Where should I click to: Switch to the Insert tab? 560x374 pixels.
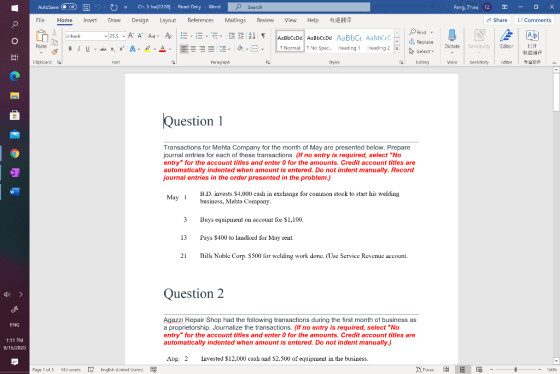tap(90, 20)
